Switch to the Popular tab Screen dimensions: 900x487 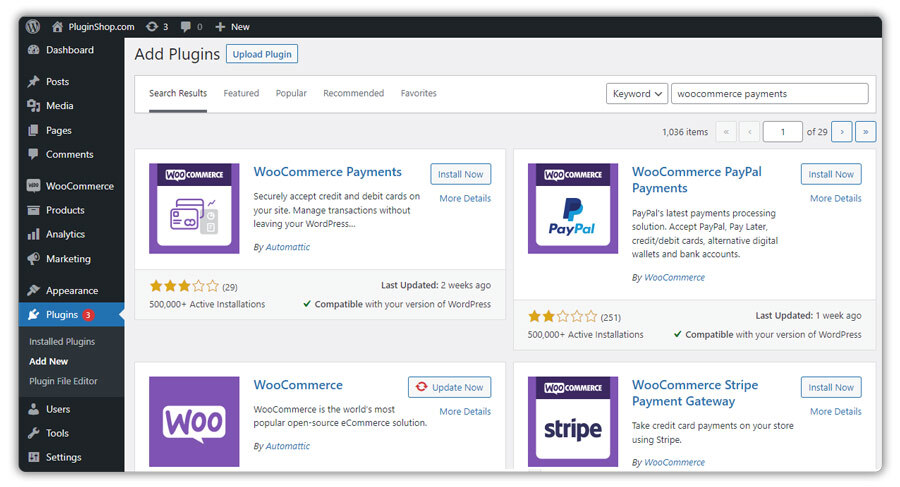pyautogui.click(x=291, y=93)
